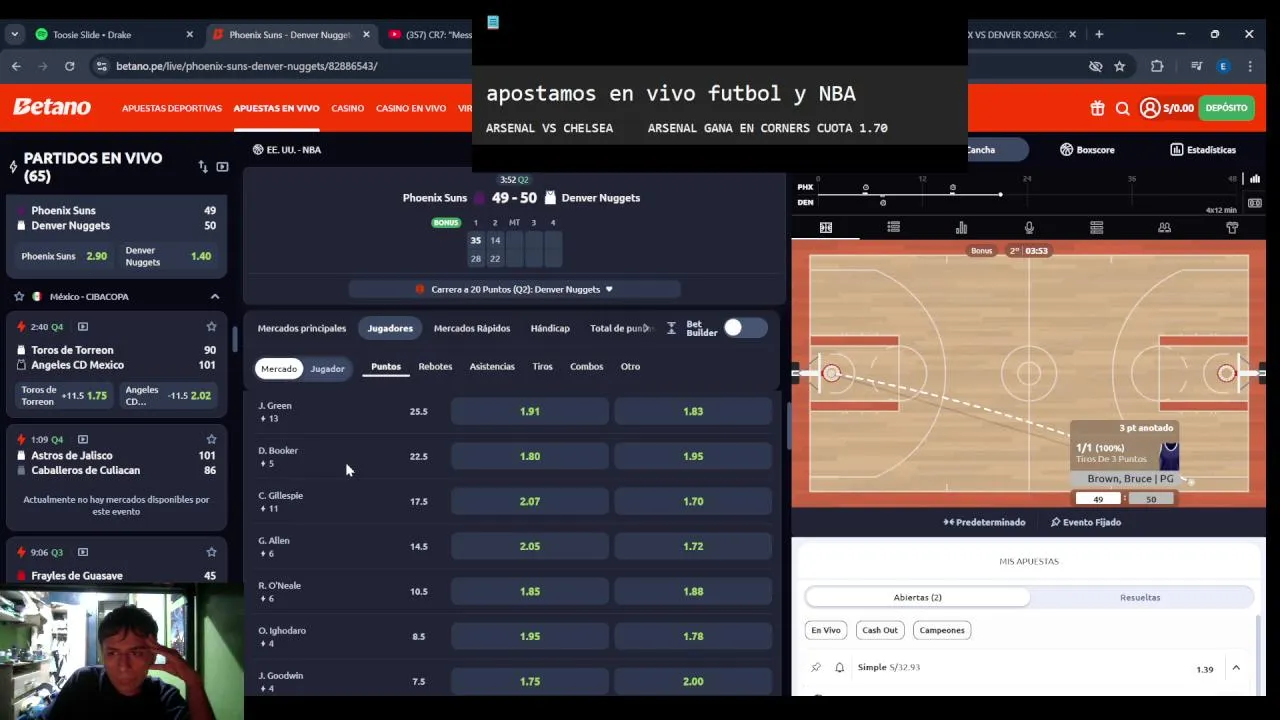The height and width of the screenshot is (720, 1280).
Task: Open the microphone commentary icon
Action: tap(1029, 228)
